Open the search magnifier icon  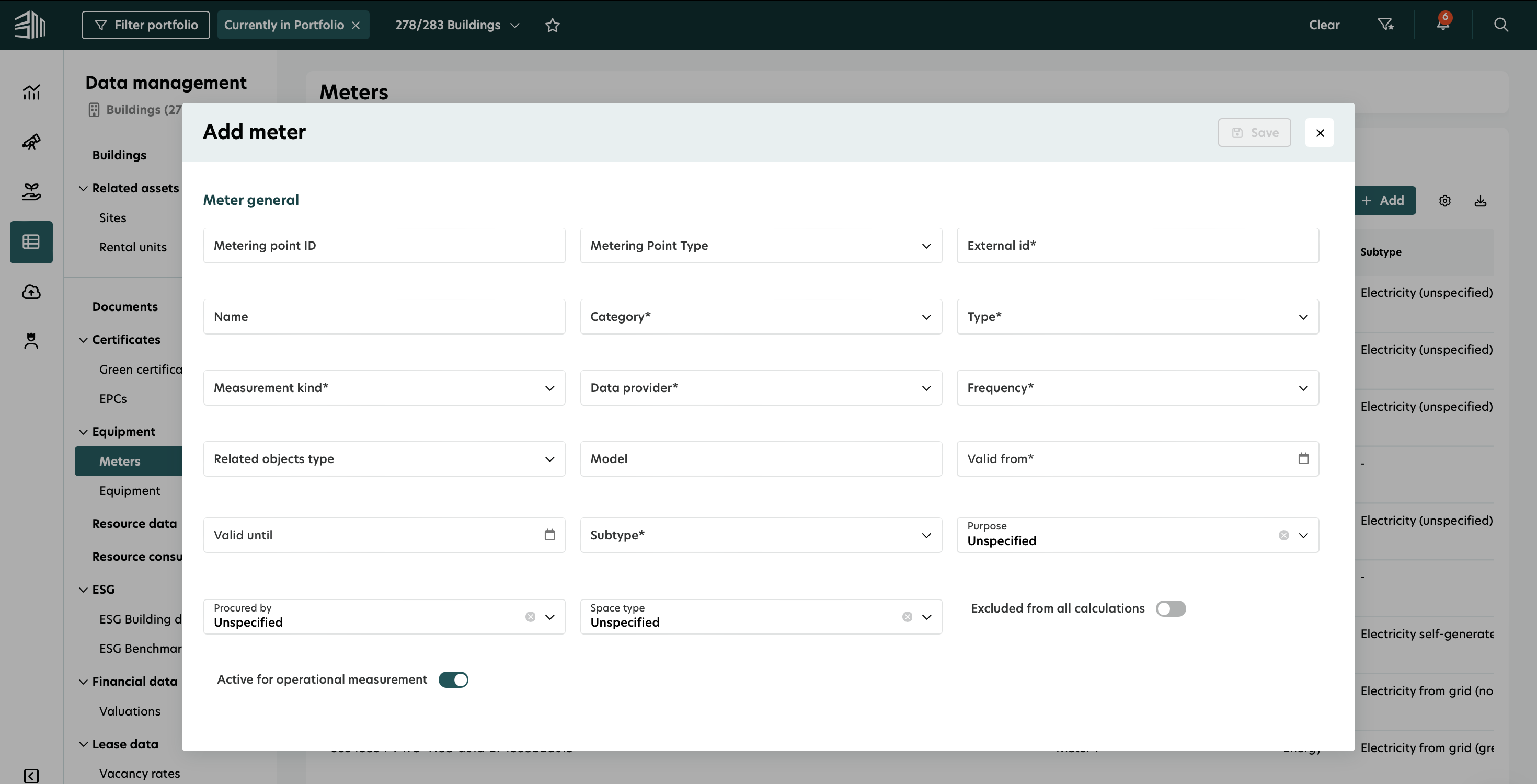point(1500,25)
